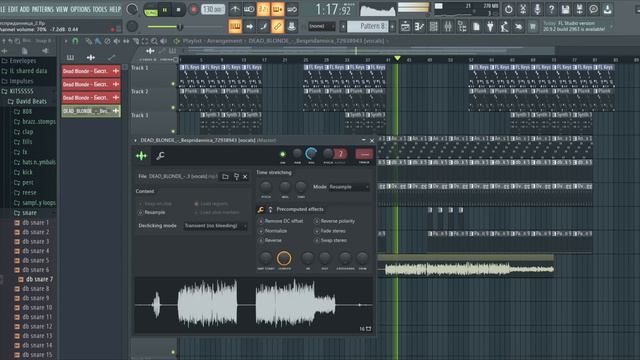Enable Remove DC offset

(x=281, y=221)
